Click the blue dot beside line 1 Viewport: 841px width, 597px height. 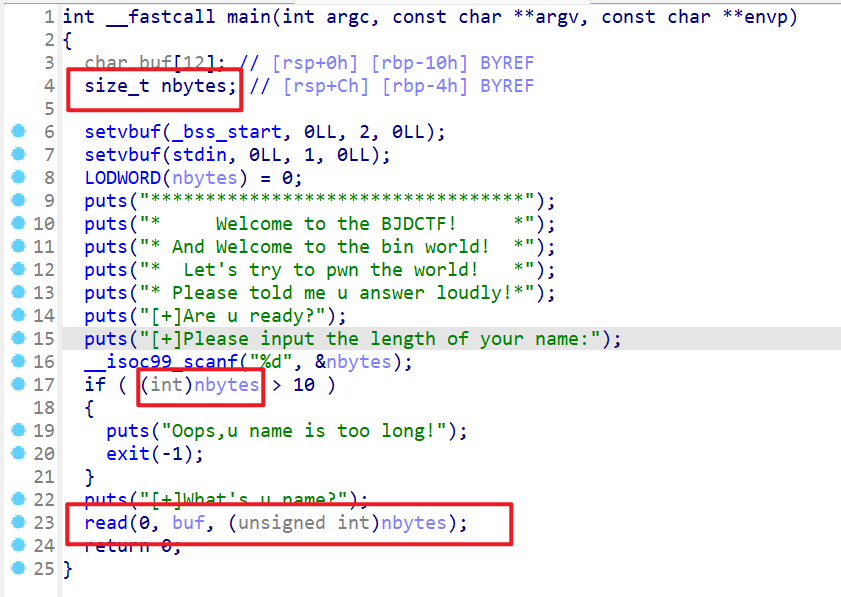[x=17, y=18]
